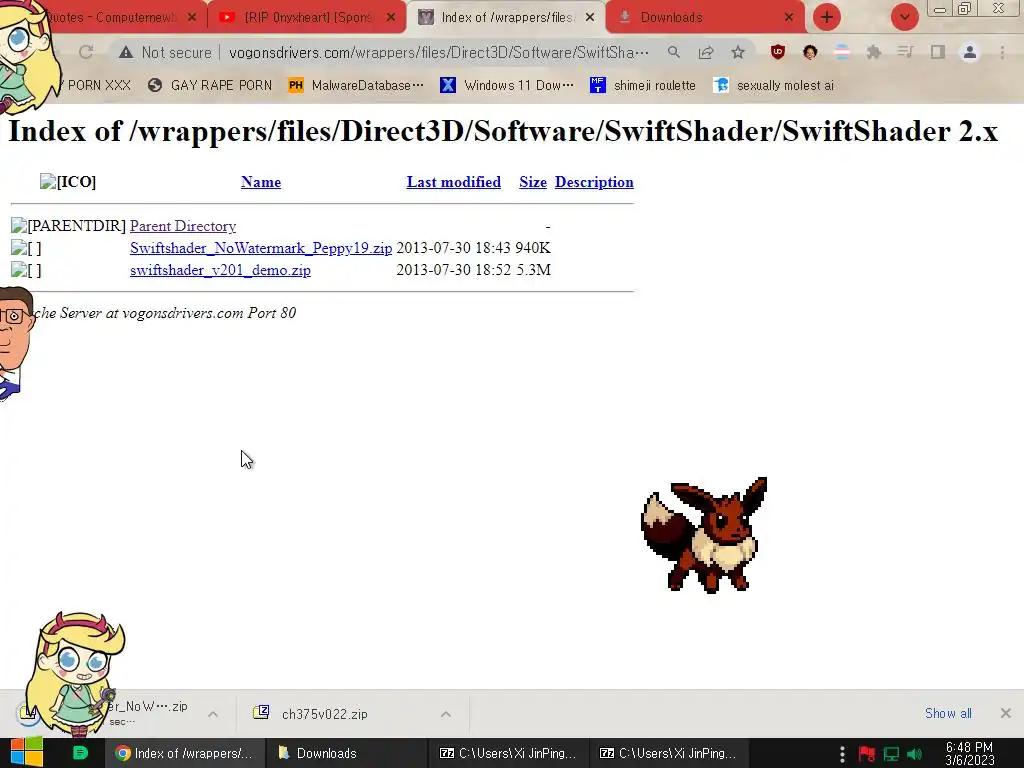Screen dimensions: 1024x768
Task: Switch to Chrome Index of /wrappers taskbar item
Action: coord(185,753)
